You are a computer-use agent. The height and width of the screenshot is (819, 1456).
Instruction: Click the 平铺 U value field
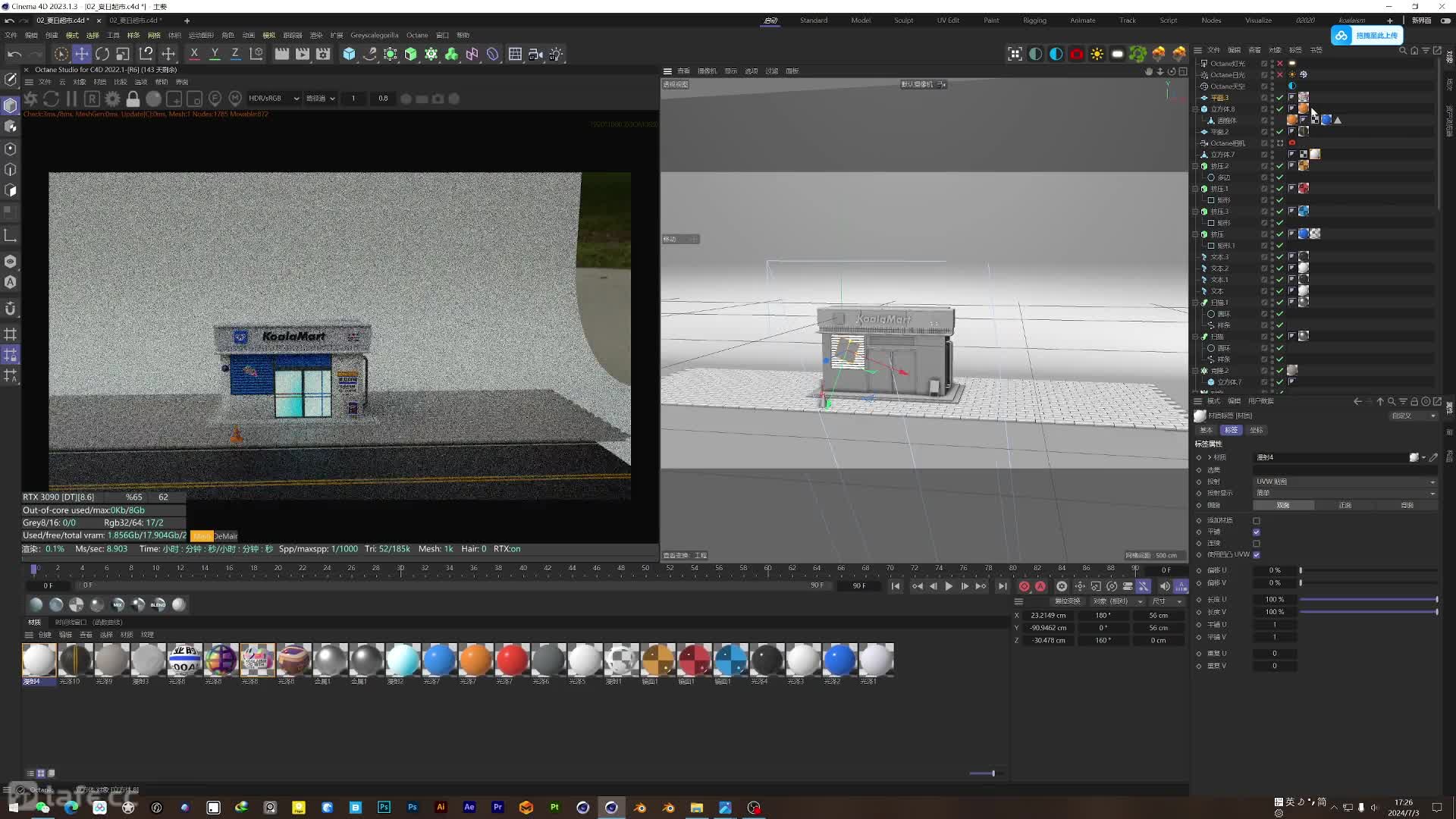coord(1275,625)
